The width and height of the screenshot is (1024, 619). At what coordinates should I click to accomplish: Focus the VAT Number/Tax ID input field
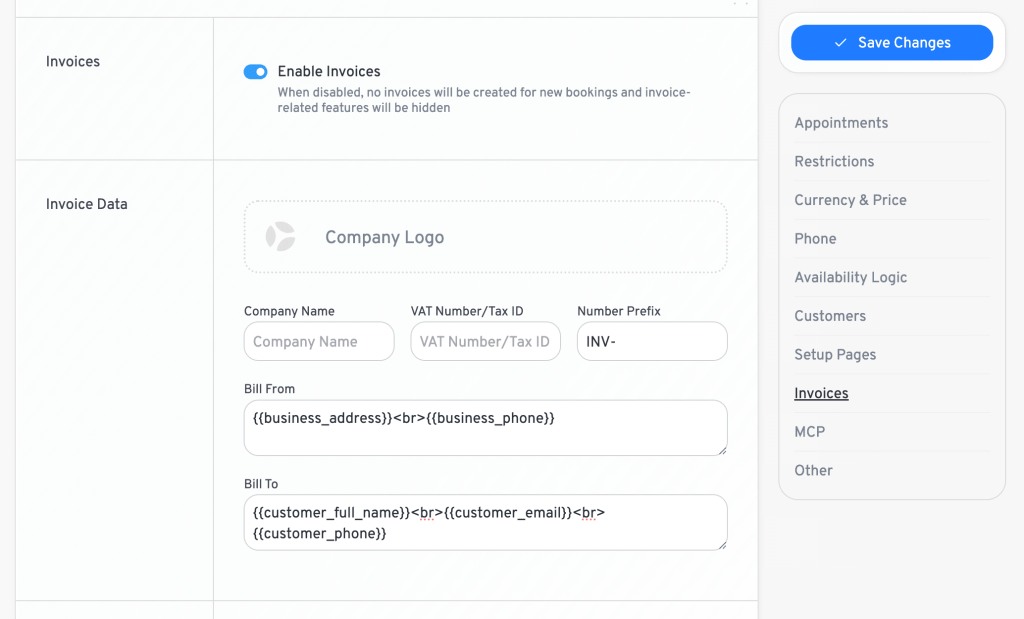[485, 341]
